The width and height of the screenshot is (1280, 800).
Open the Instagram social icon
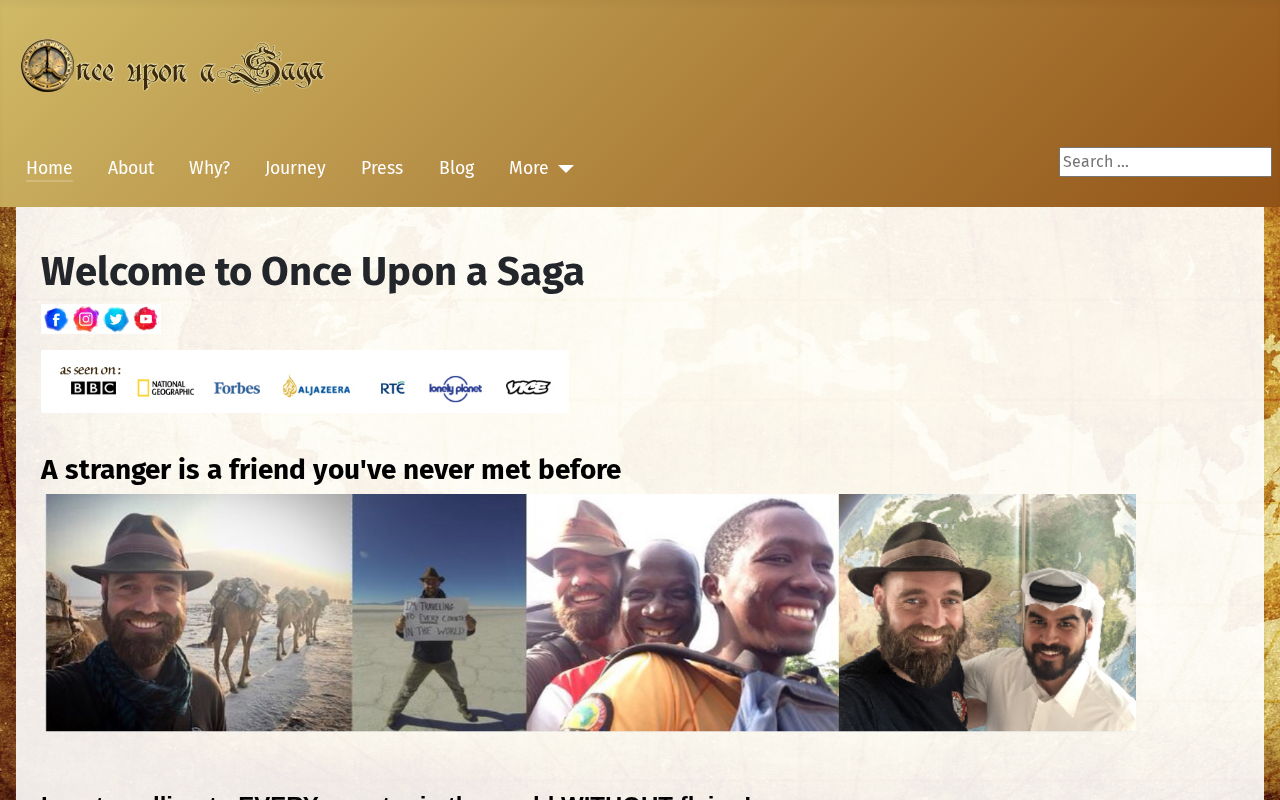tap(86, 319)
